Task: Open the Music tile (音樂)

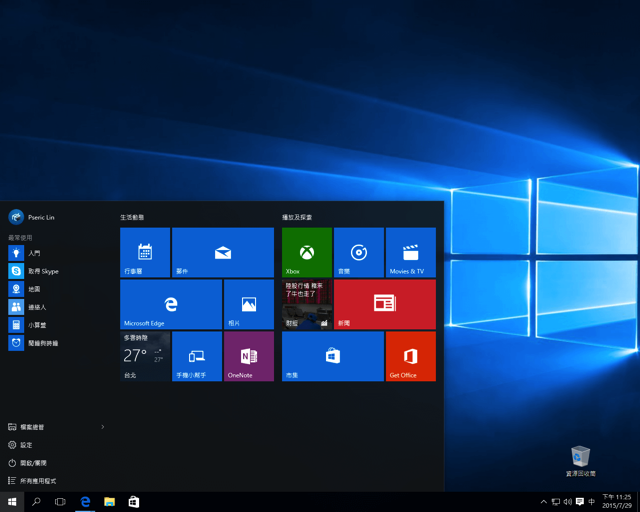Action: pos(359,252)
